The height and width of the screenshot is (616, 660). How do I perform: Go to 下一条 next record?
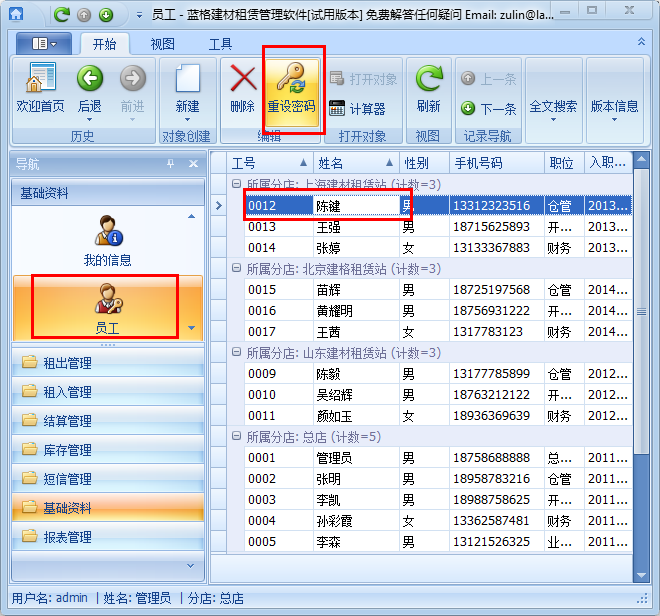[488, 109]
